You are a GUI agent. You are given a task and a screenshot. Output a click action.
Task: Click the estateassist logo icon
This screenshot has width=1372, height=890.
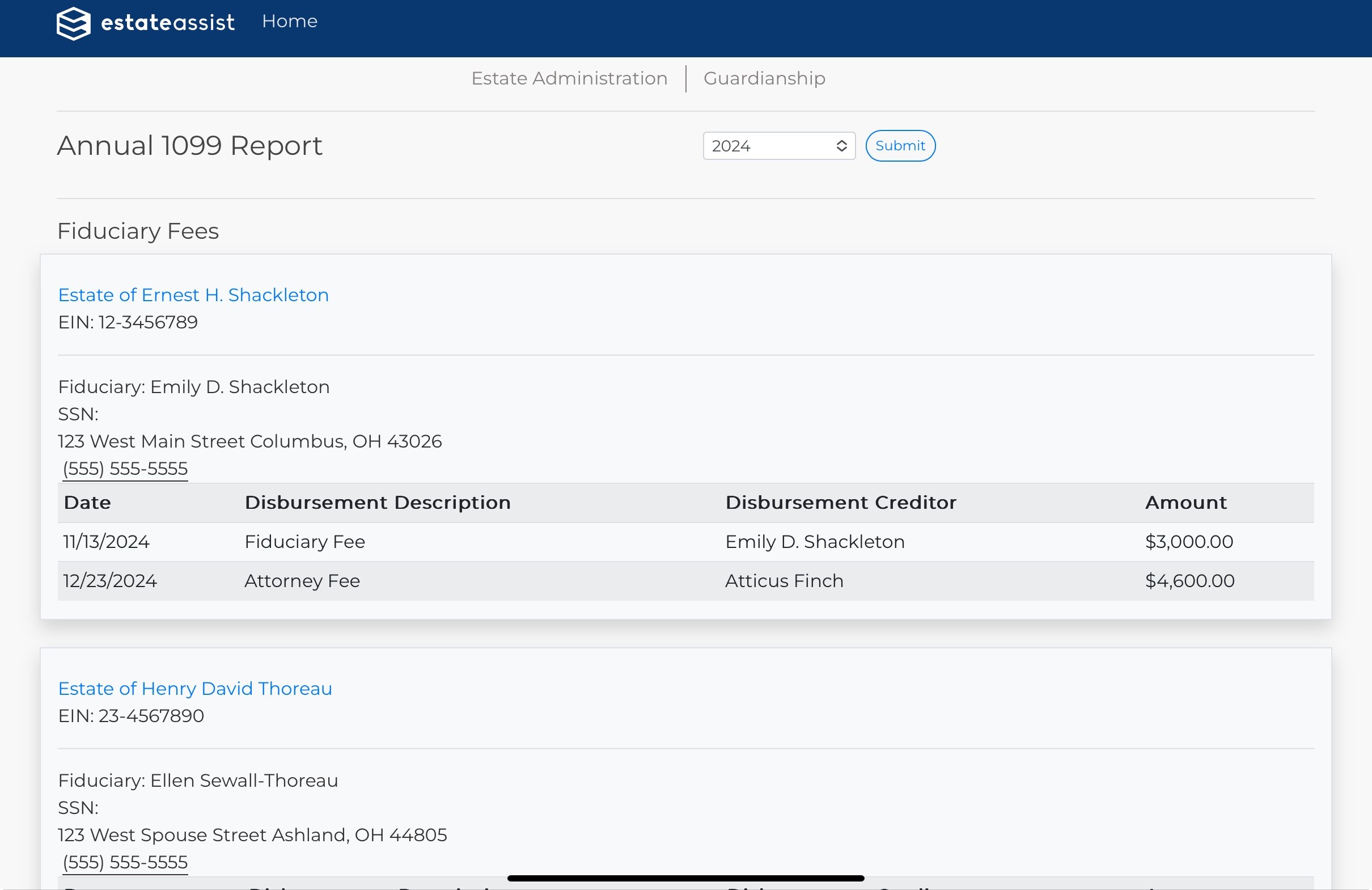[73, 23]
